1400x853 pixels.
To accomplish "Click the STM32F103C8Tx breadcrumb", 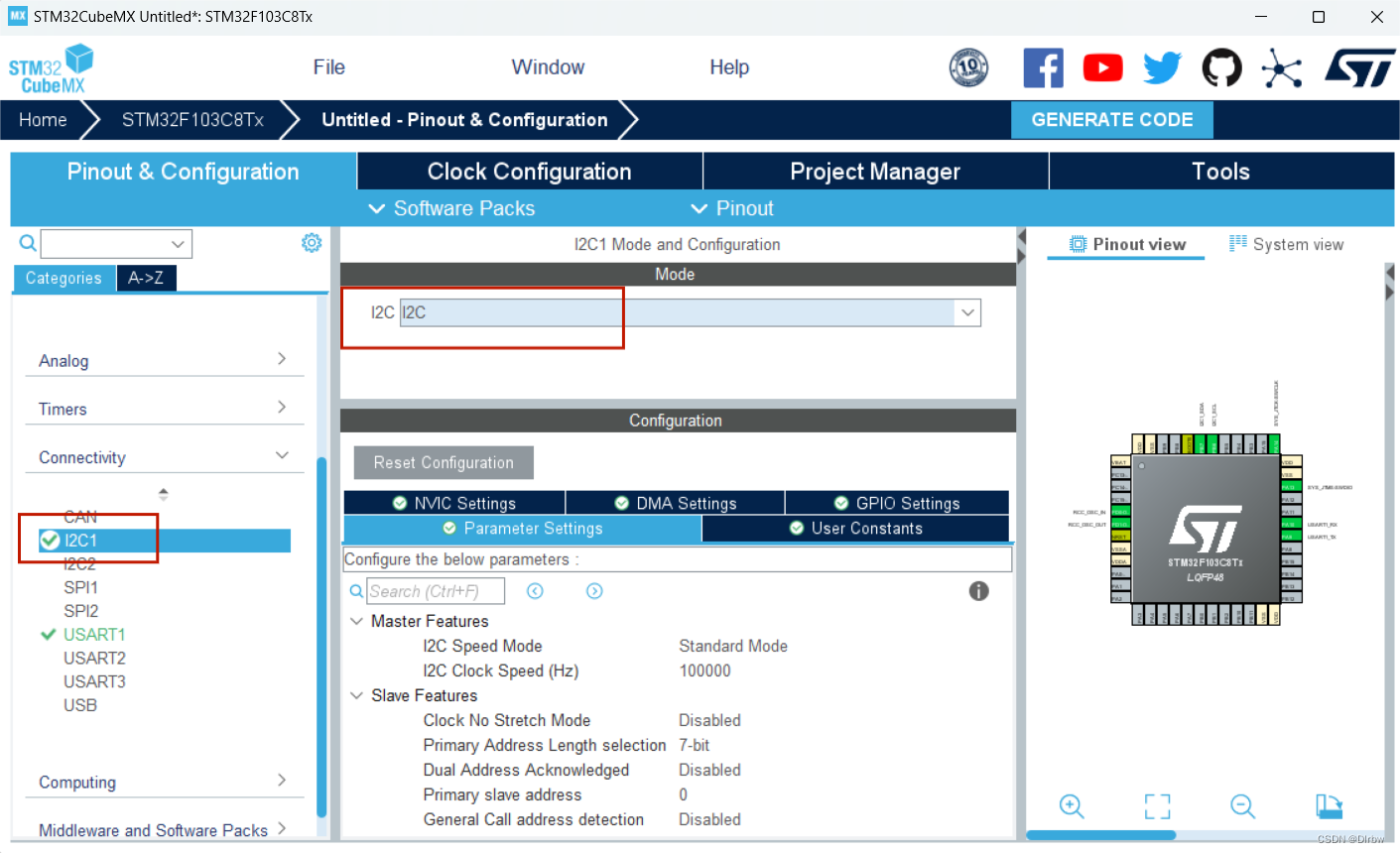I will click(x=192, y=120).
